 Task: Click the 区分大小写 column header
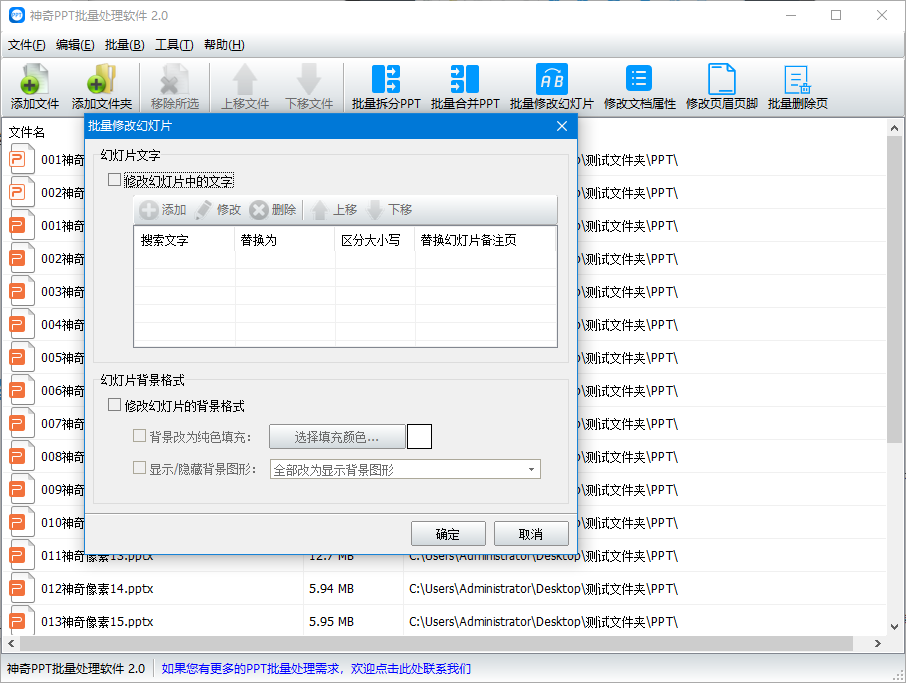coord(375,240)
